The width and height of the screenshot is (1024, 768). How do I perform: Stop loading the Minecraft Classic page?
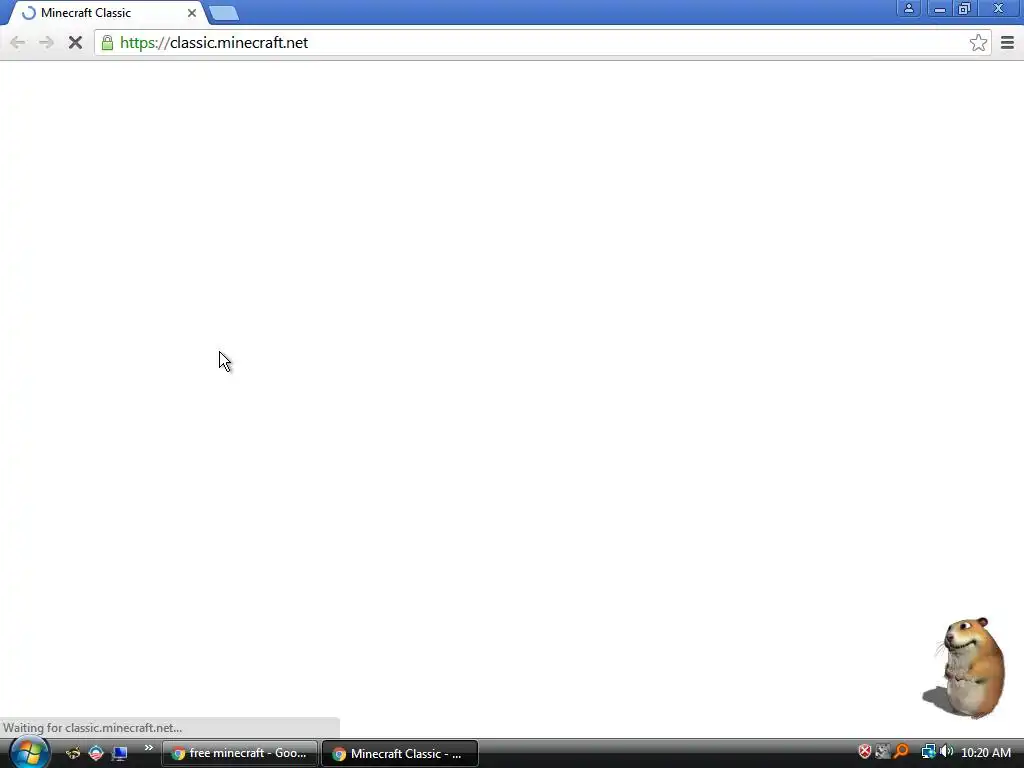pyautogui.click(x=75, y=43)
